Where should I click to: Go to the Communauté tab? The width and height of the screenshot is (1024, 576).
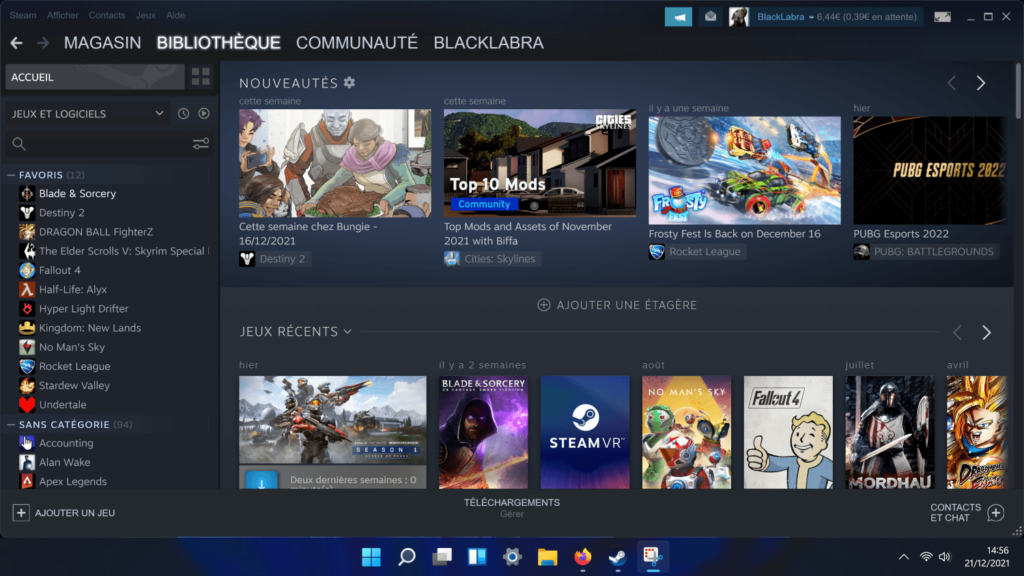[x=357, y=43]
